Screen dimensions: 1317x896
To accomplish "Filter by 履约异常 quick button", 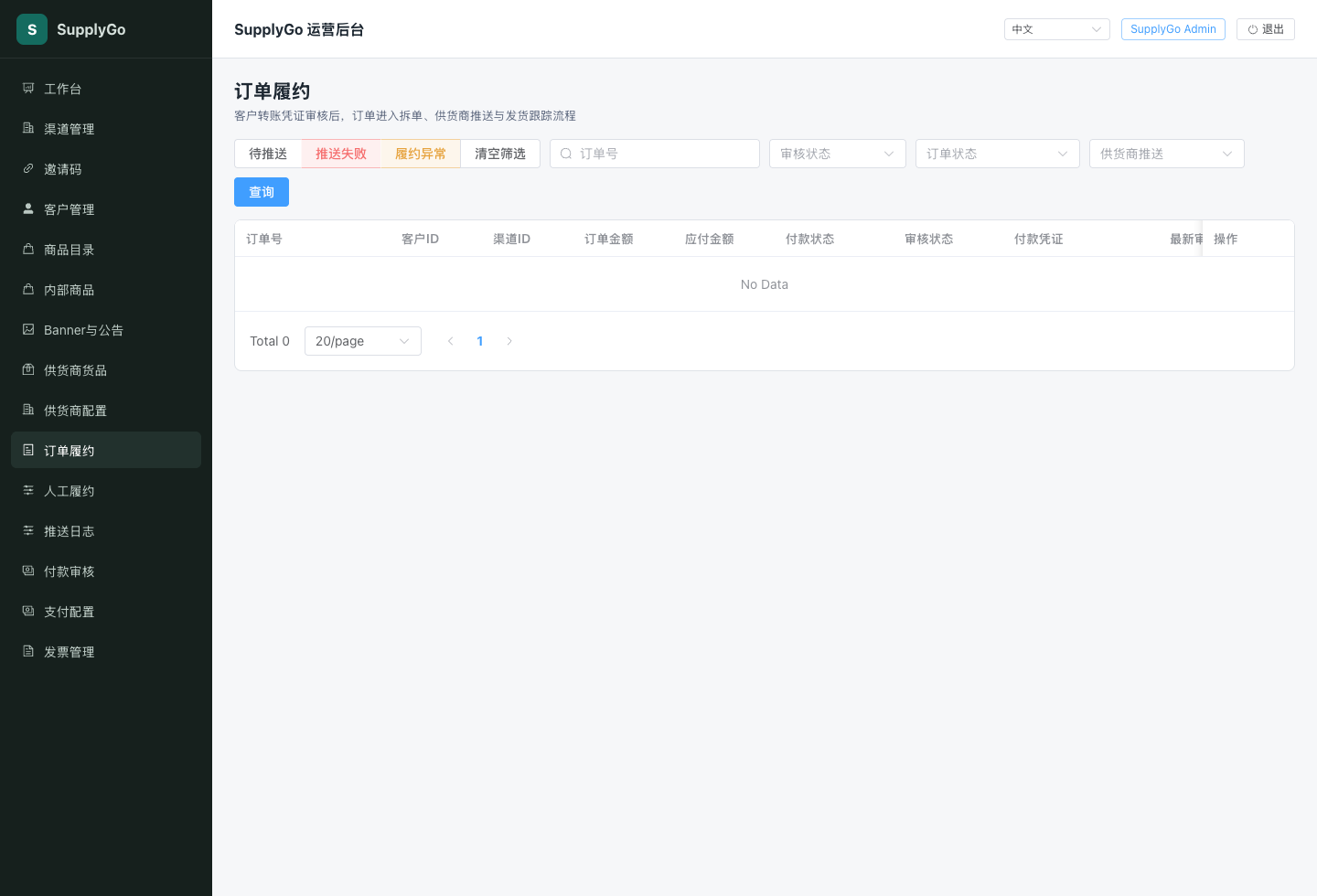I will click(421, 154).
